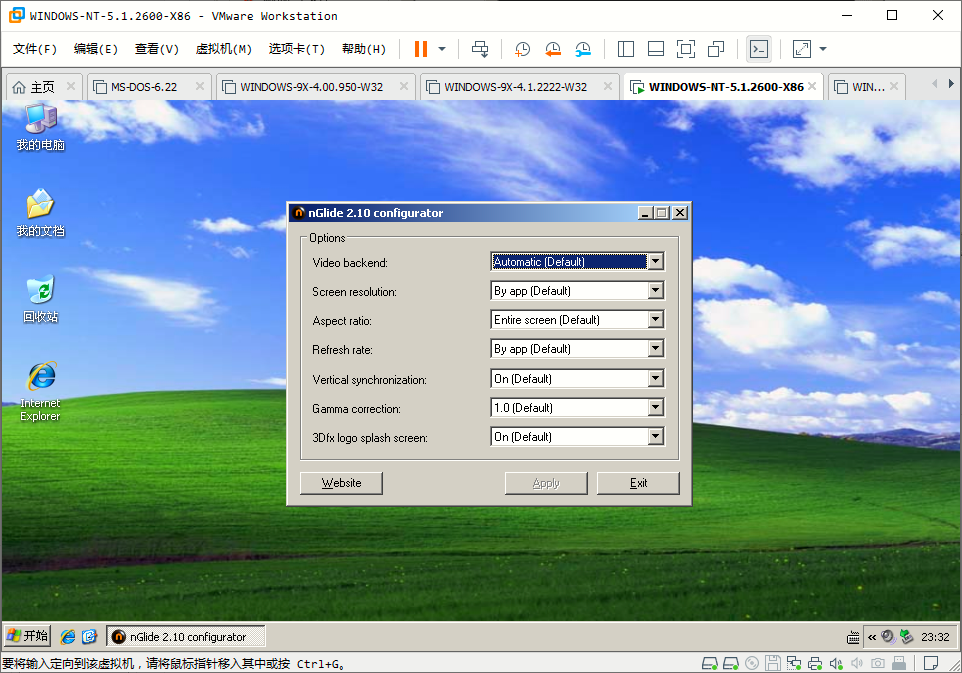
Task: Click the sound card status icon with green dot
Action: (836, 663)
